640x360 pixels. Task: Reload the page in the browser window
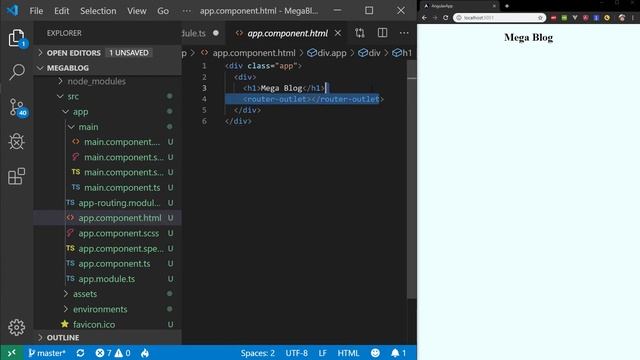click(445, 18)
